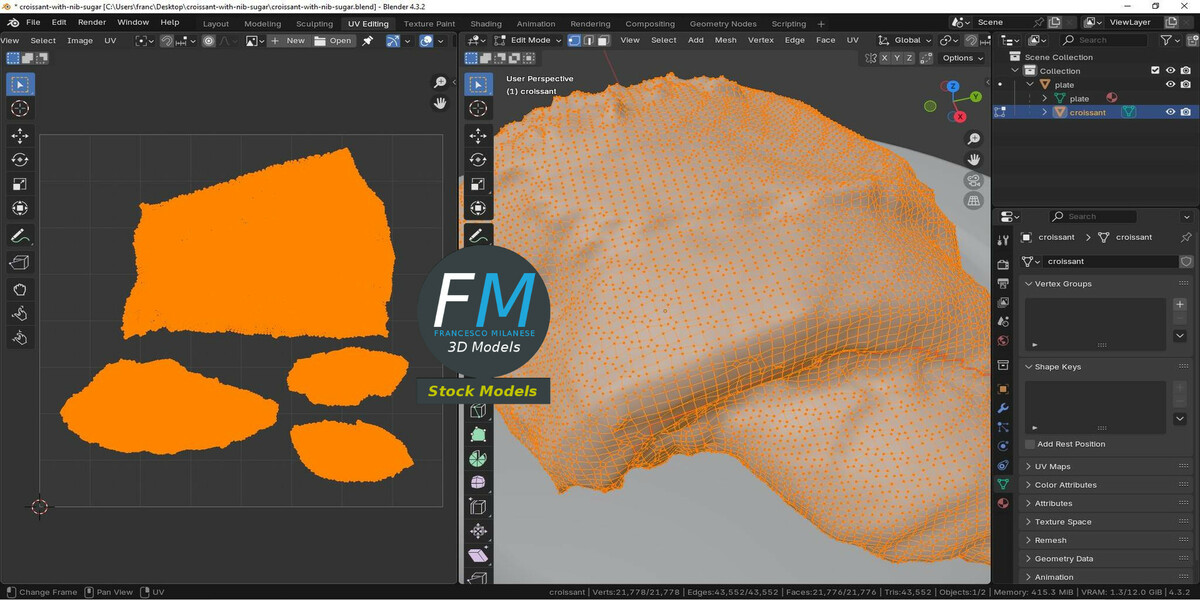The height and width of the screenshot is (600, 1200).
Task: Open the Object Data green triangle tab
Action: pyautogui.click(x=1003, y=484)
